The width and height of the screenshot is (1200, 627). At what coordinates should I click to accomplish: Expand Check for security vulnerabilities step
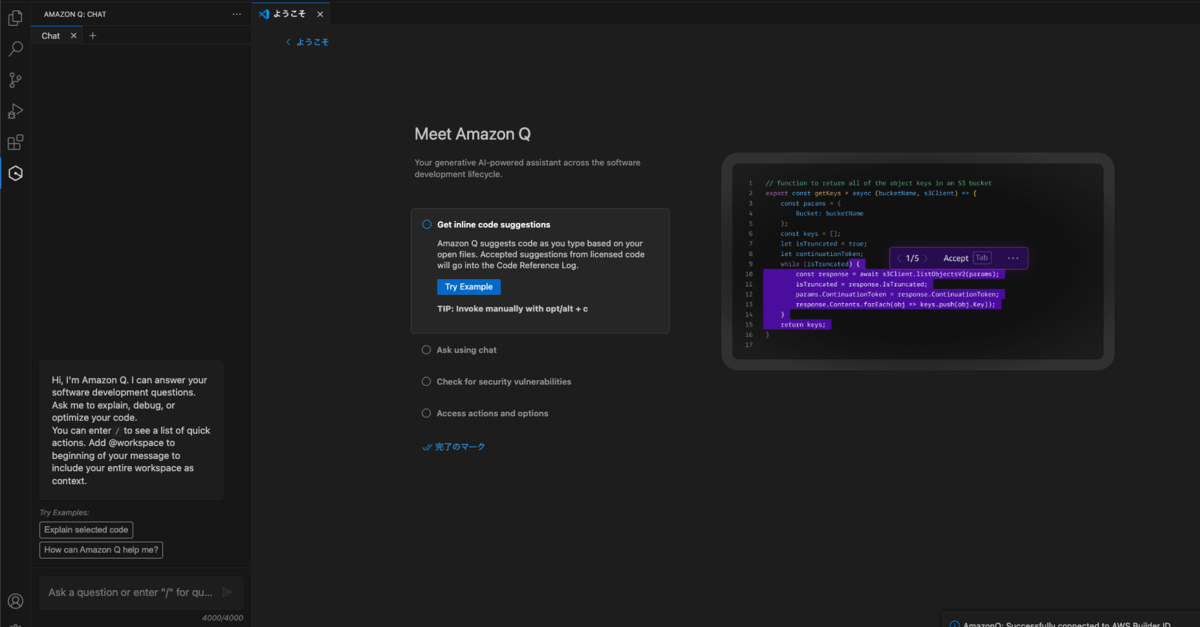tap(504, 382)
